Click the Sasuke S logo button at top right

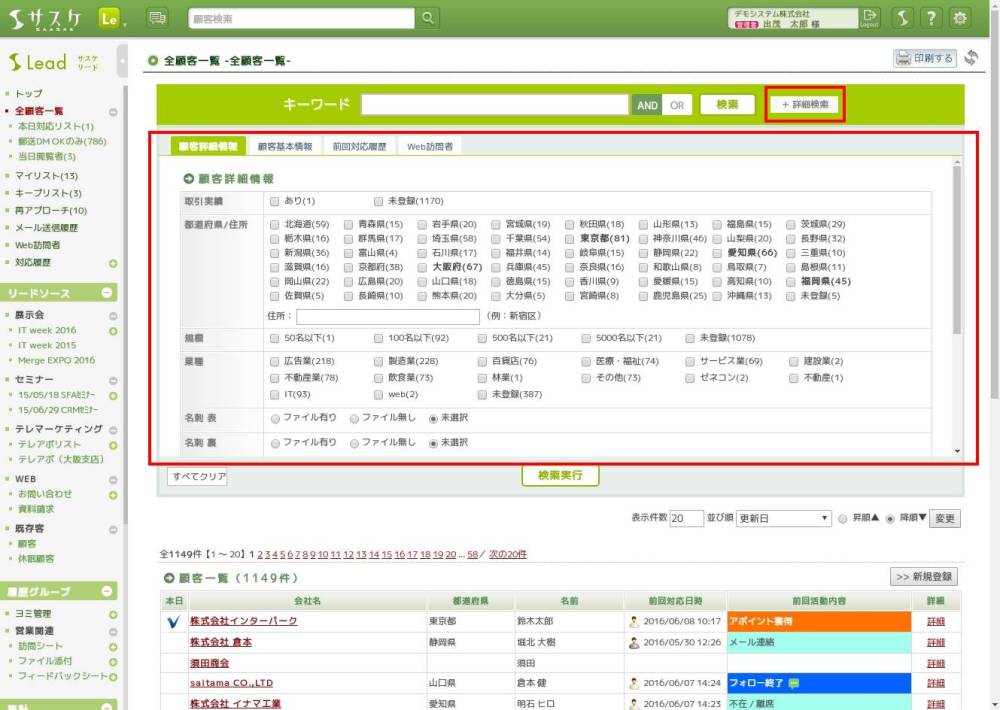click(x=902, y=18)
